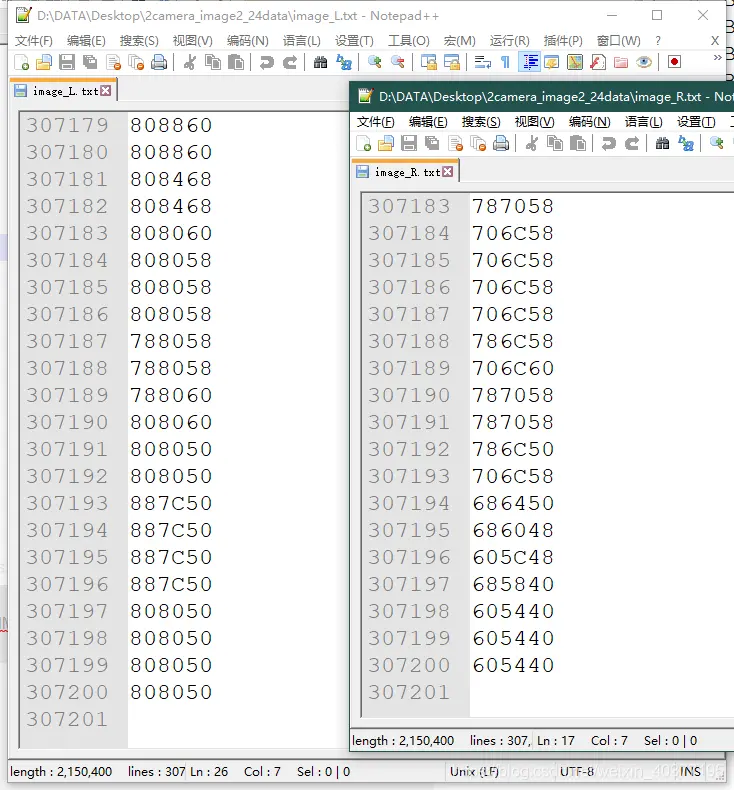The height and width of the screenshot is (790, 734).
Task: Open file icon in image_L window
Action: point(44,62)
